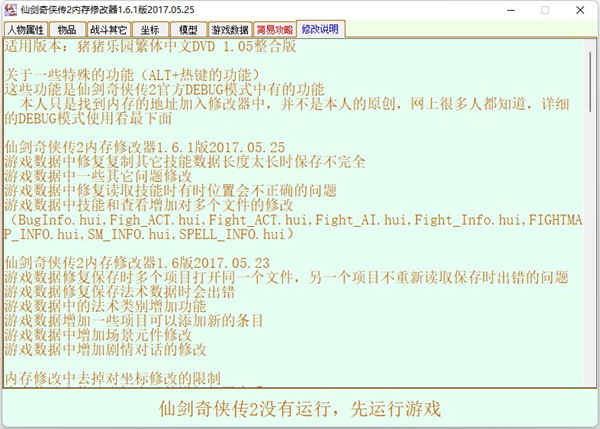Screen dimensions: 600x429
Task: Select the 战斗其它 tab
Action: [109, 29]
